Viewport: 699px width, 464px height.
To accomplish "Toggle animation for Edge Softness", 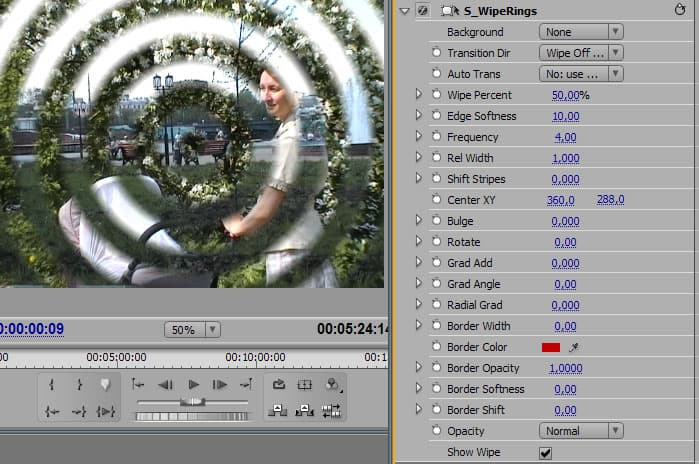I will click(436, 115).
